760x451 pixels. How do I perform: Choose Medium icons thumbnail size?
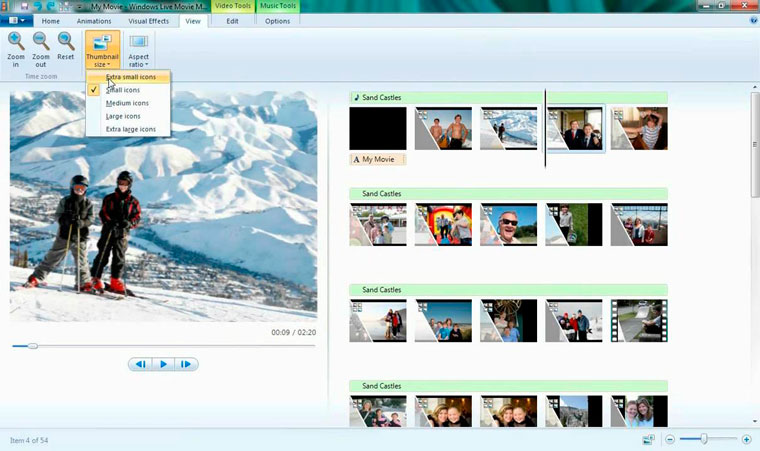[127, 103]
